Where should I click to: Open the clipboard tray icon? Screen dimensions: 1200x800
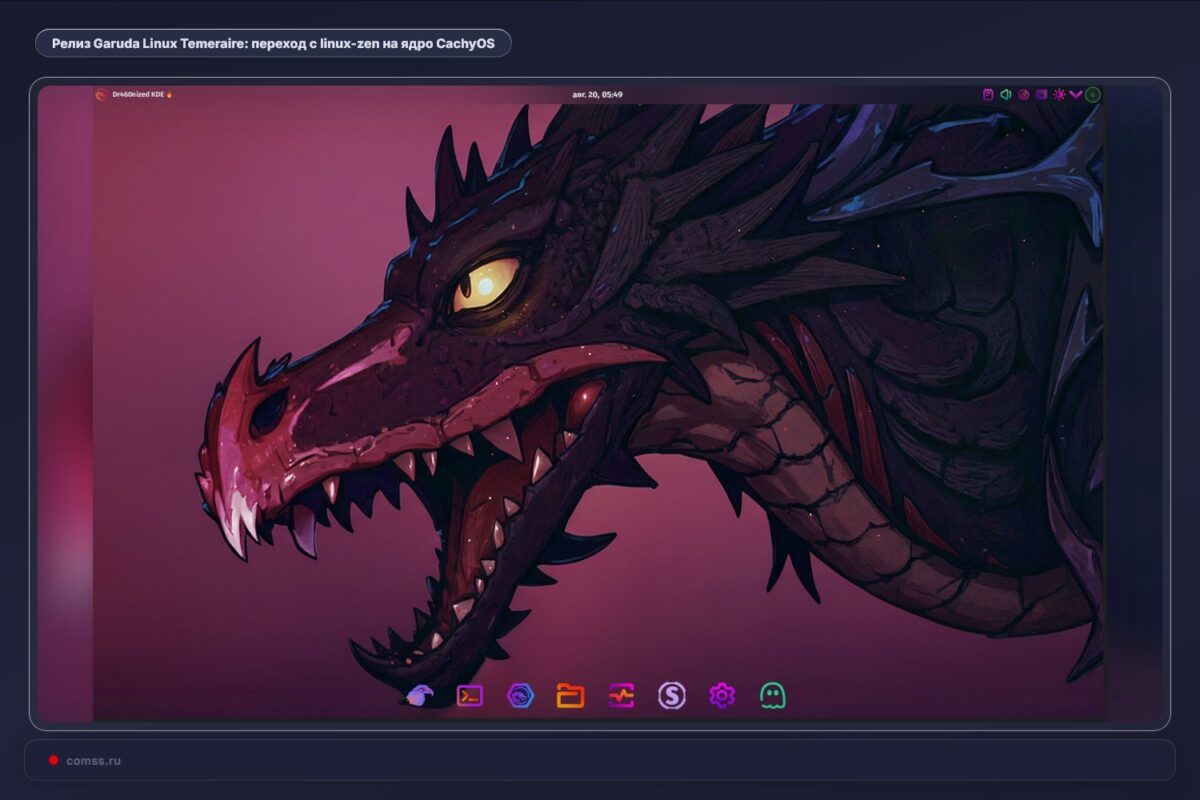pos(988,94)
